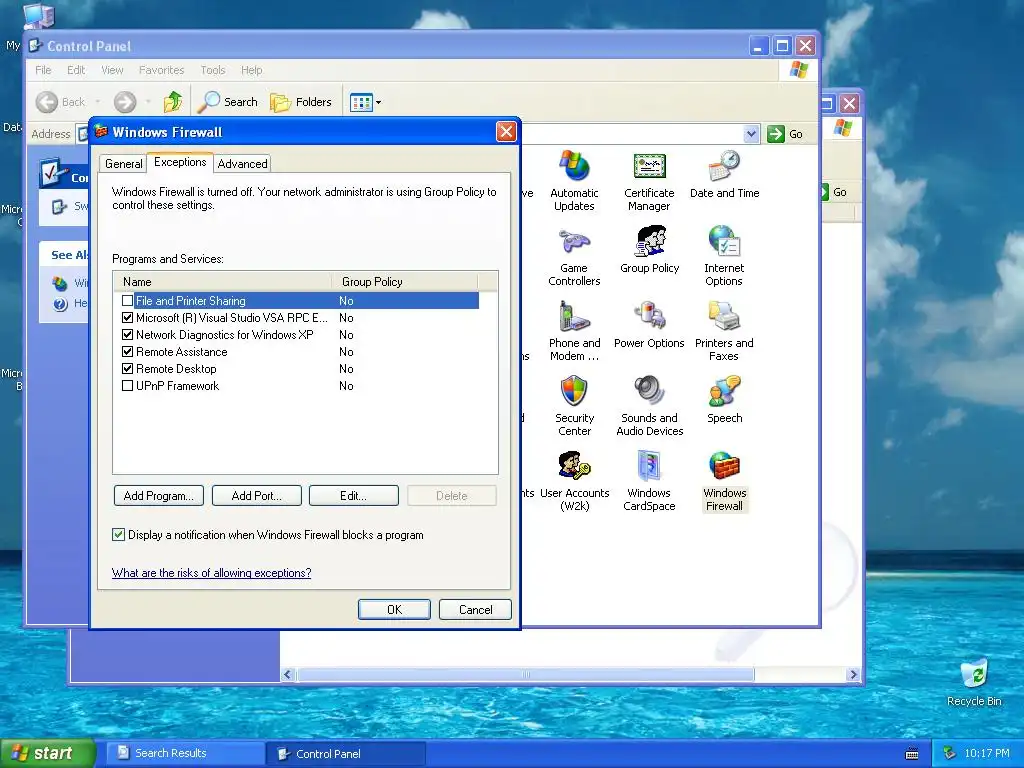Image resolution: width=1024 pixels, height=768 pixels.
Task: Open the risks of allowing exceptions link
Action: (x=212, y=573)
